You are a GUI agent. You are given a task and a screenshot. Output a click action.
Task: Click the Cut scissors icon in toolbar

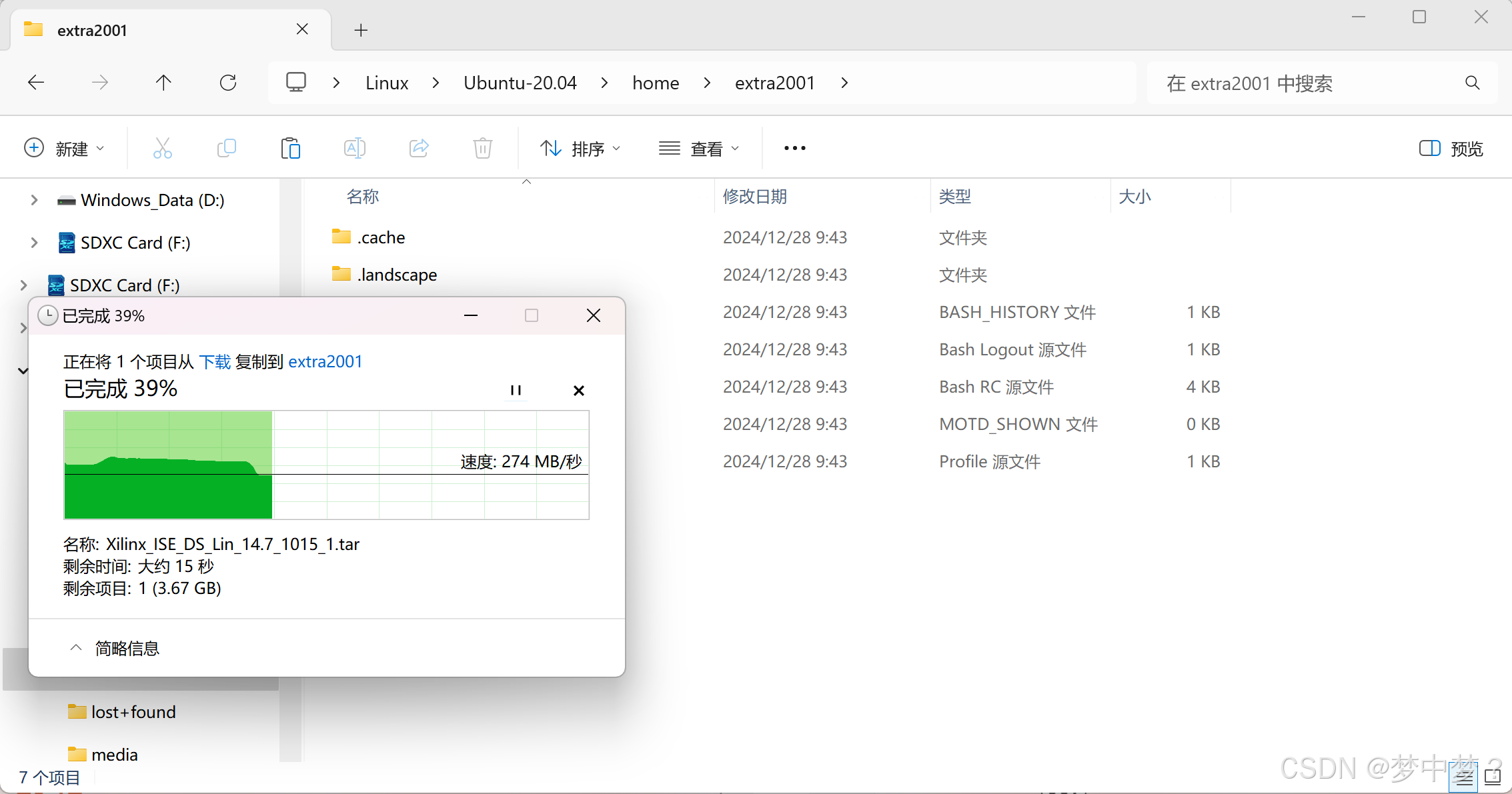[x=162, y=148]
